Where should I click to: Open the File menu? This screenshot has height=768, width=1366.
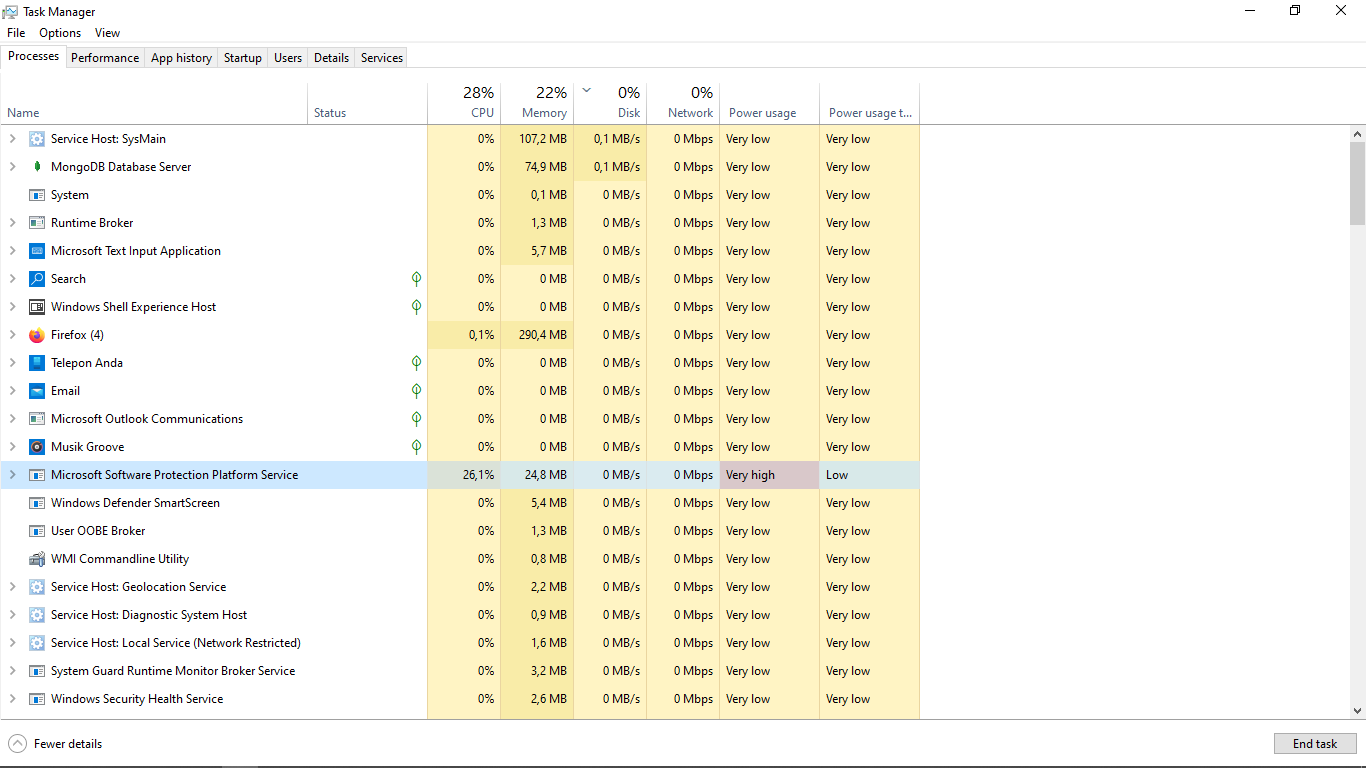coord(16,33)
